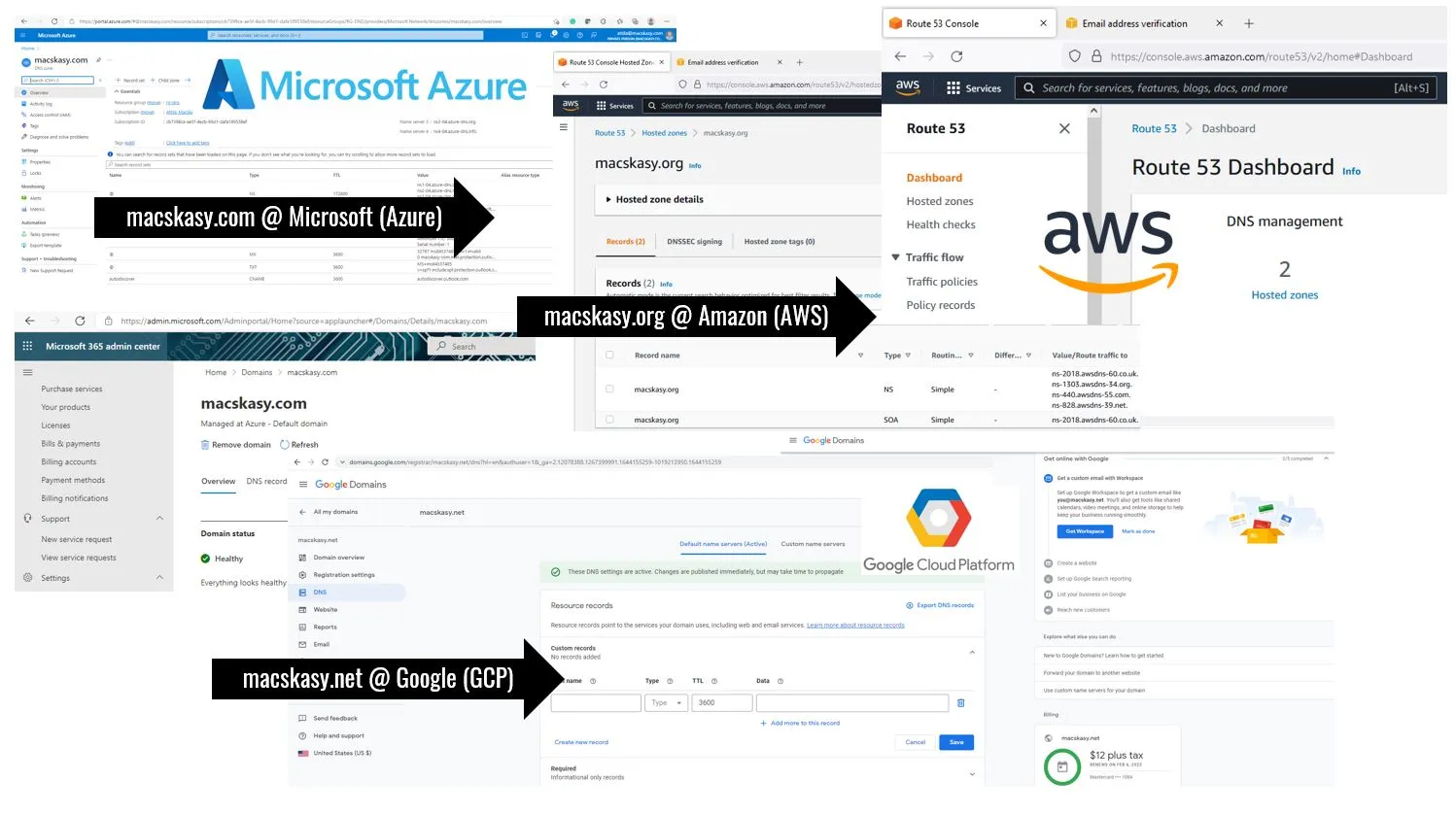Viewport: 1456px width, 815px height.
Task: Click the back arrow beside All my domains
Action: point(303,512)
